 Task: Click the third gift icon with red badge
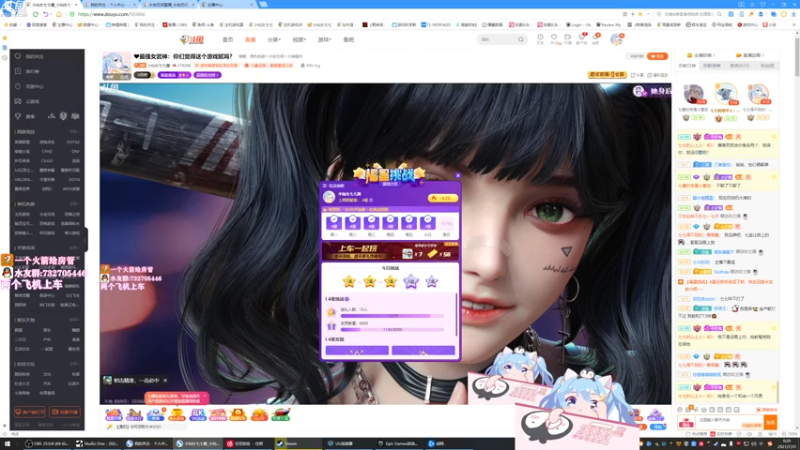click(155, 414)
